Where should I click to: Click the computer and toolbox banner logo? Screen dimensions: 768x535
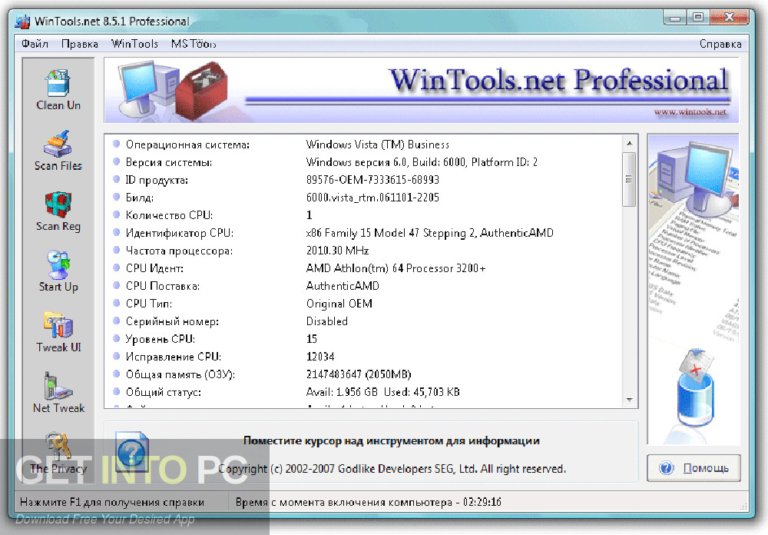coord(172,90)
